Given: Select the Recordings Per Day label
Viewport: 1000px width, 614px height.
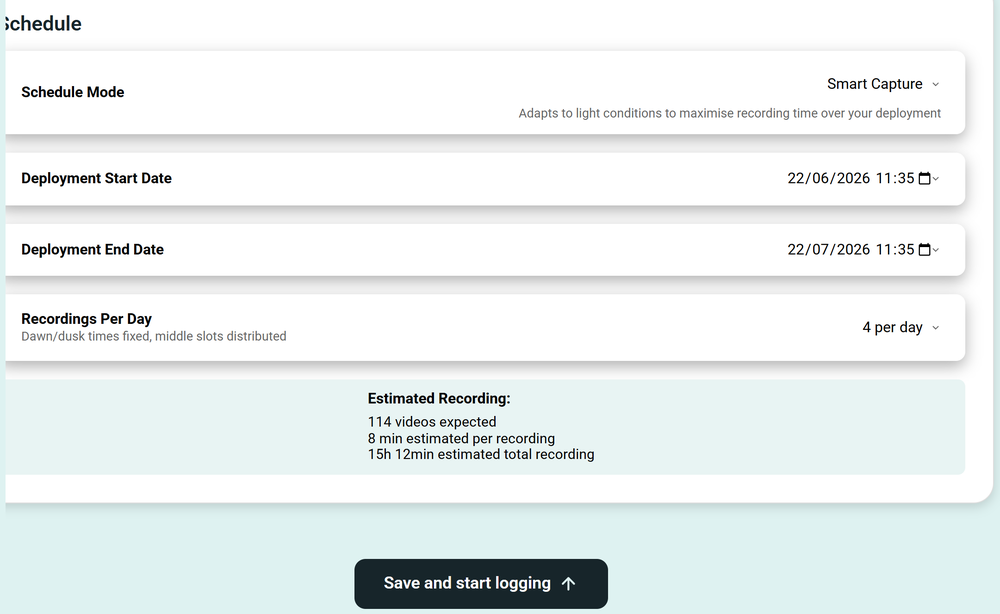Looking at the screenshot, I should pos(86,319).
